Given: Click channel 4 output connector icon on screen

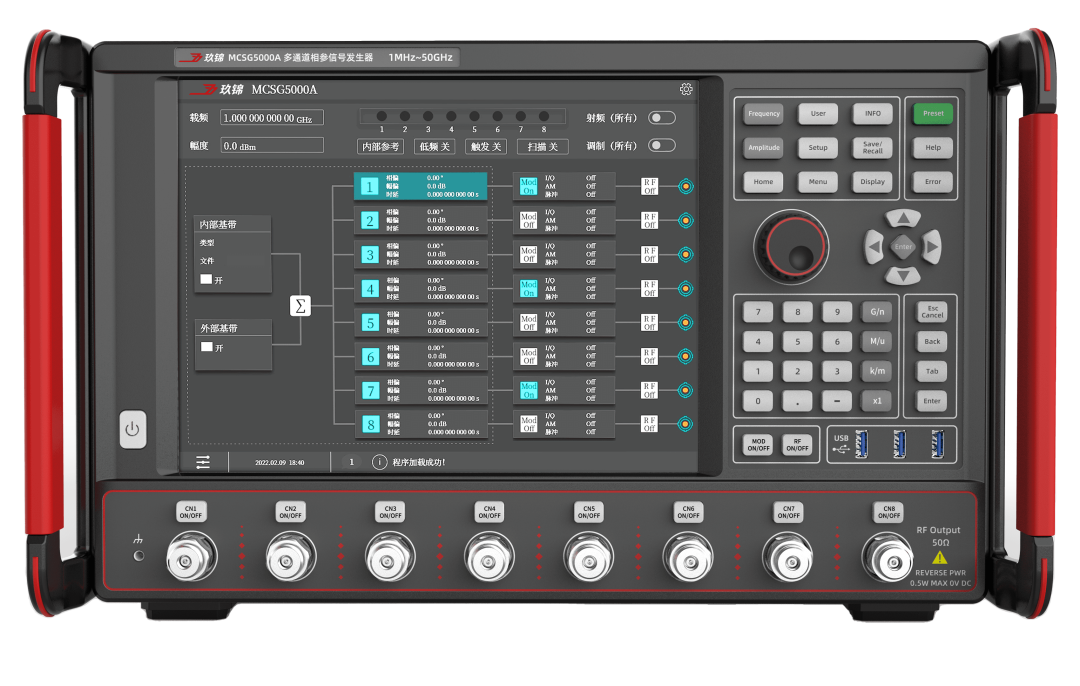Looking at the screenshot, I should [685, 289].
